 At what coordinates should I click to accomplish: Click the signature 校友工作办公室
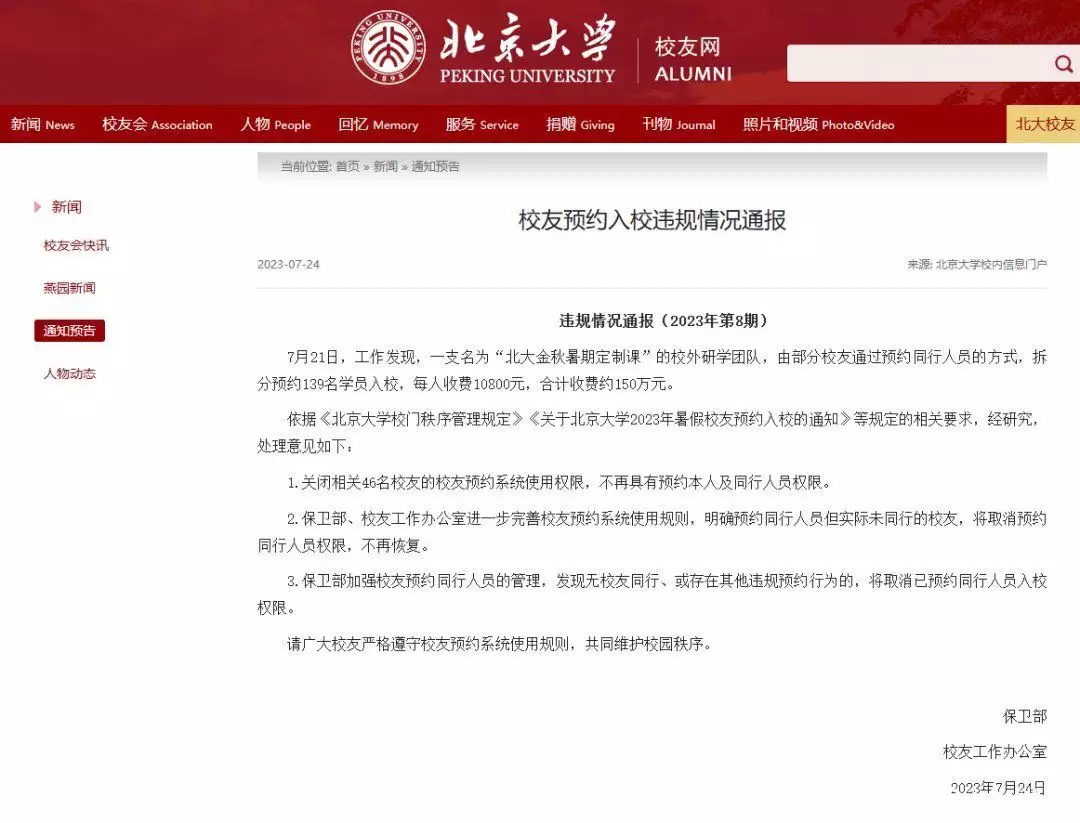995,752
